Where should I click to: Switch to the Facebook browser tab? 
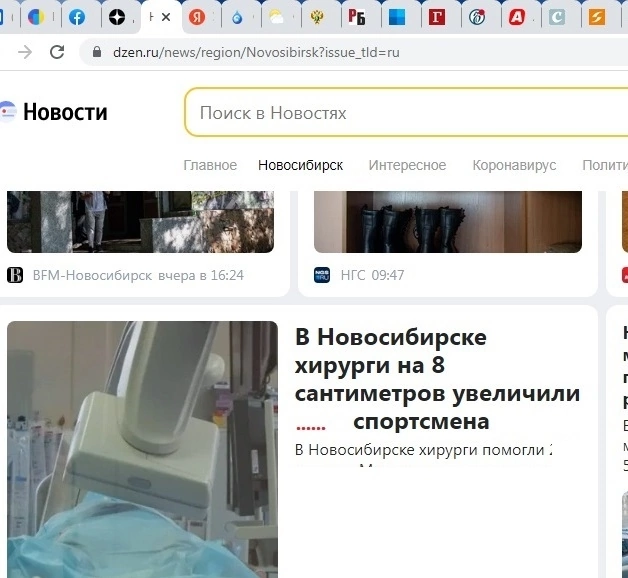click(x=76, y=17)
